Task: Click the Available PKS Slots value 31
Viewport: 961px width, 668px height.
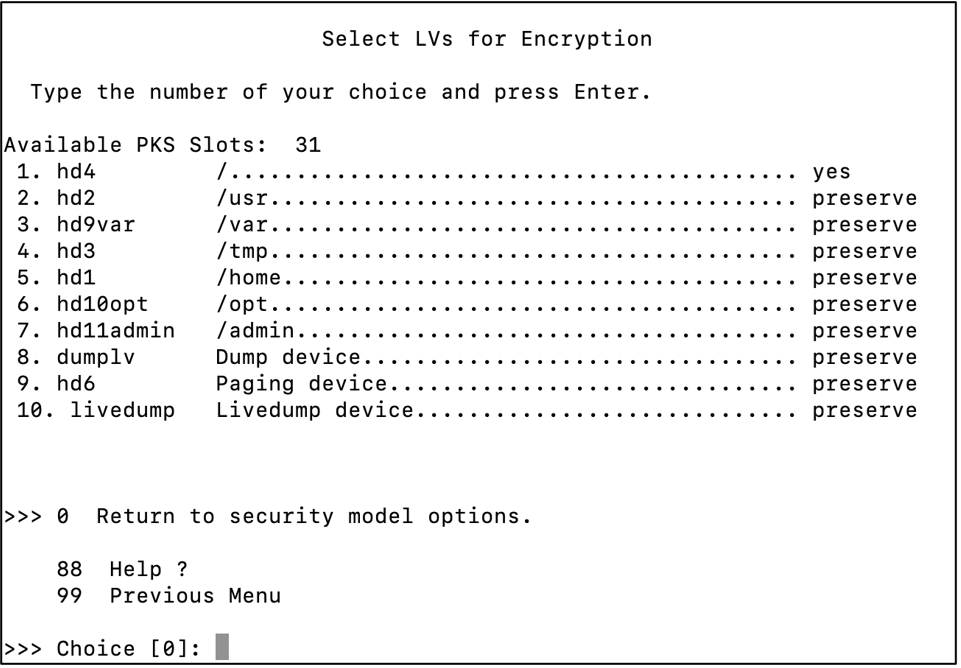Action: tap(308, 145)
